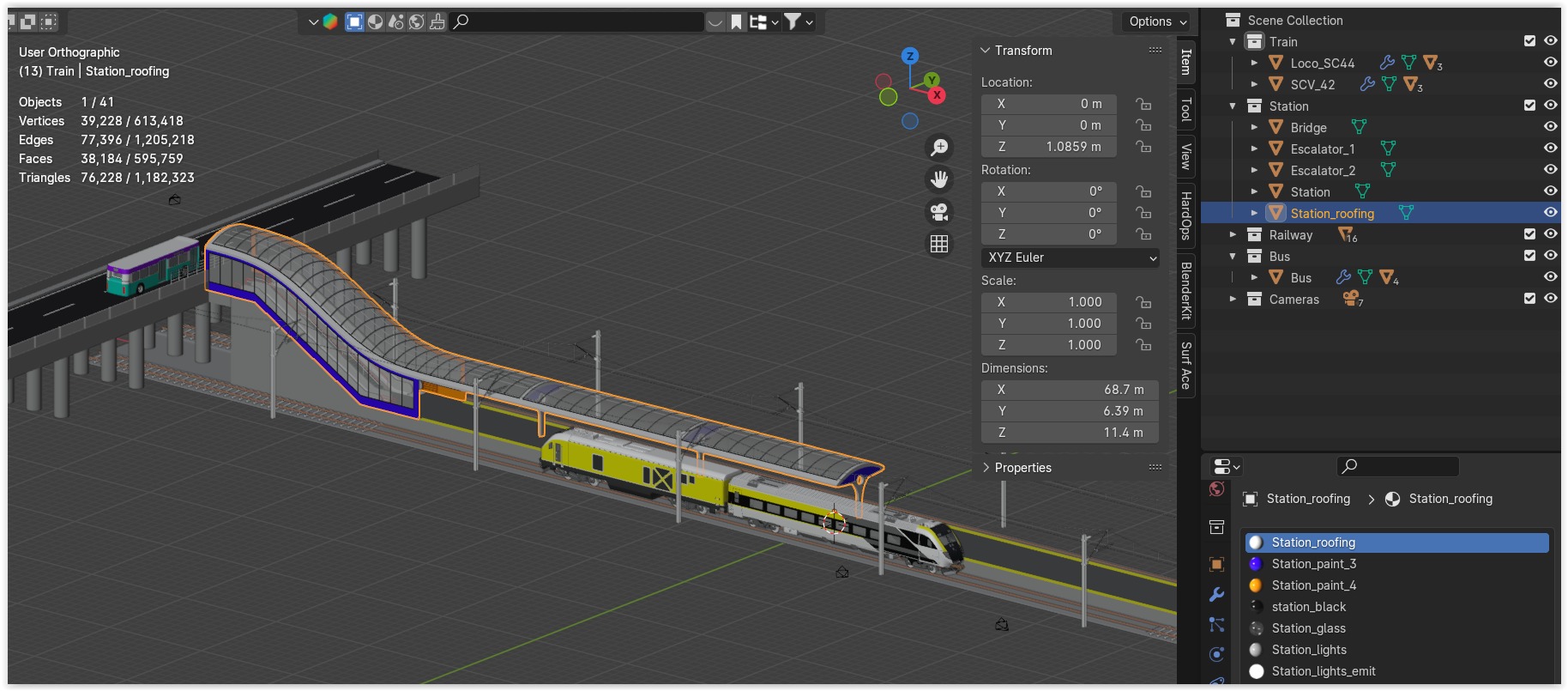Click the green Y axis label on gizmo

[932, 80]
